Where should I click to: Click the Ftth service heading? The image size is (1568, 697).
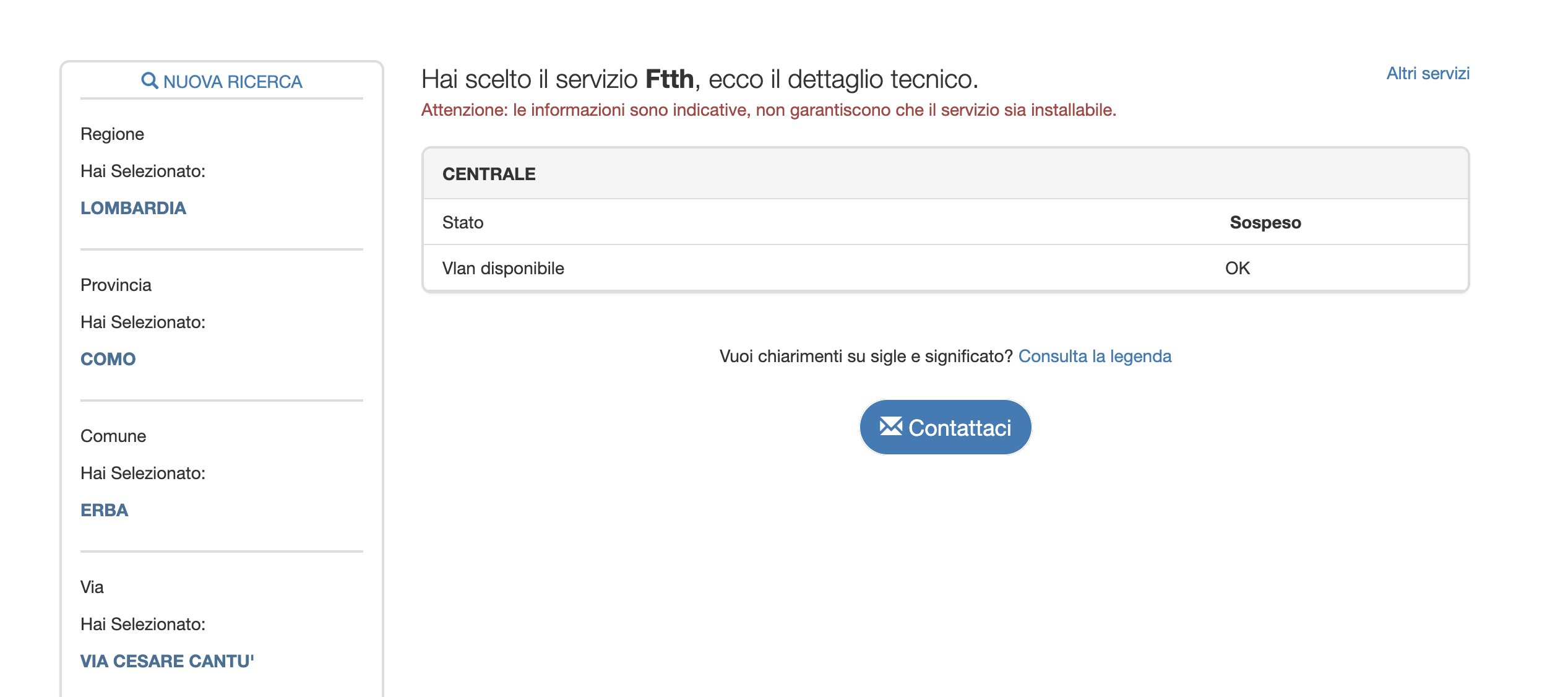pyautogui.click(x=699, y=79)
